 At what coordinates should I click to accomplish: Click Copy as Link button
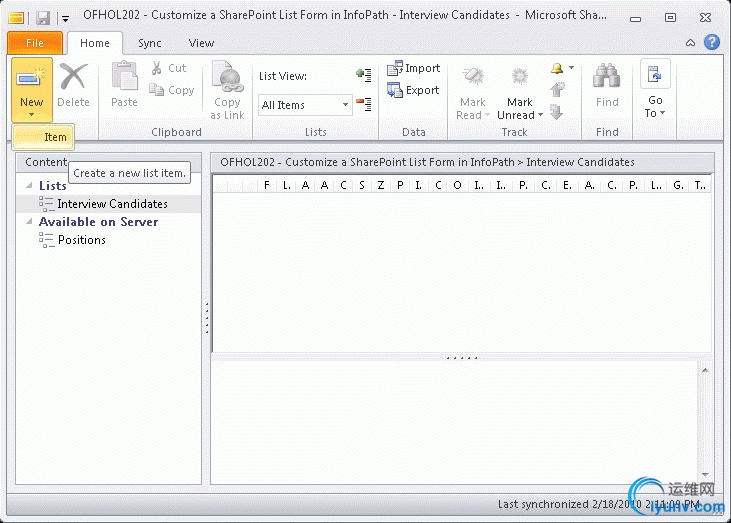tap(227, 90)
